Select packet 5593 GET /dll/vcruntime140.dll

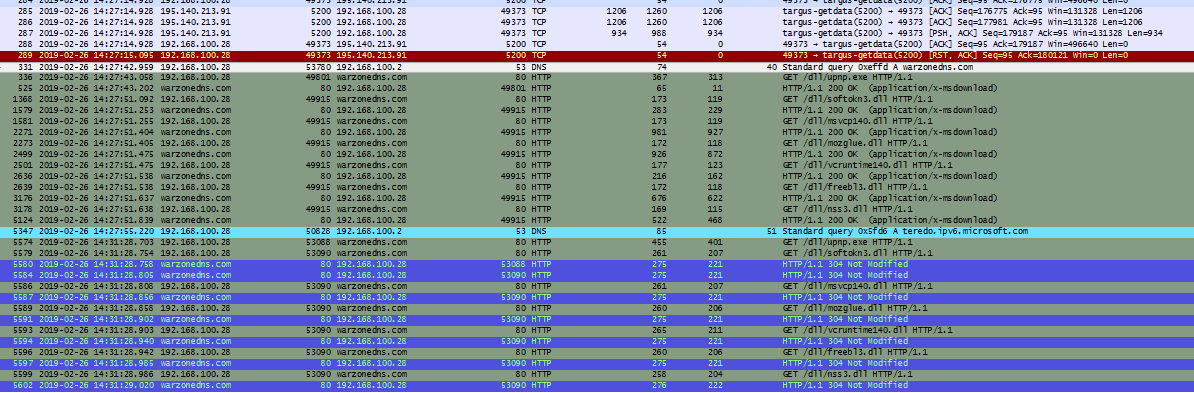tap(597, 330)
